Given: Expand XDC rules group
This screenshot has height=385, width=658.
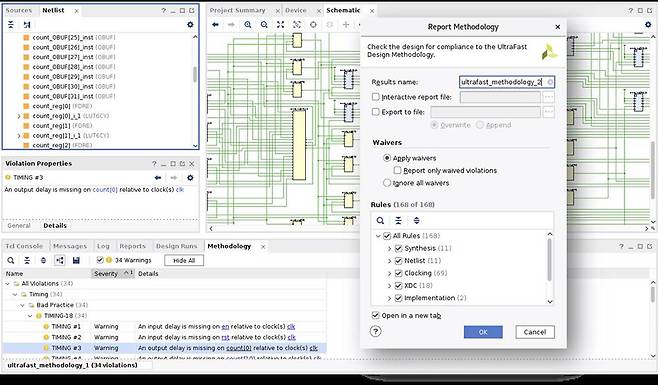Looking at the screenshot, I should point(389,285).
